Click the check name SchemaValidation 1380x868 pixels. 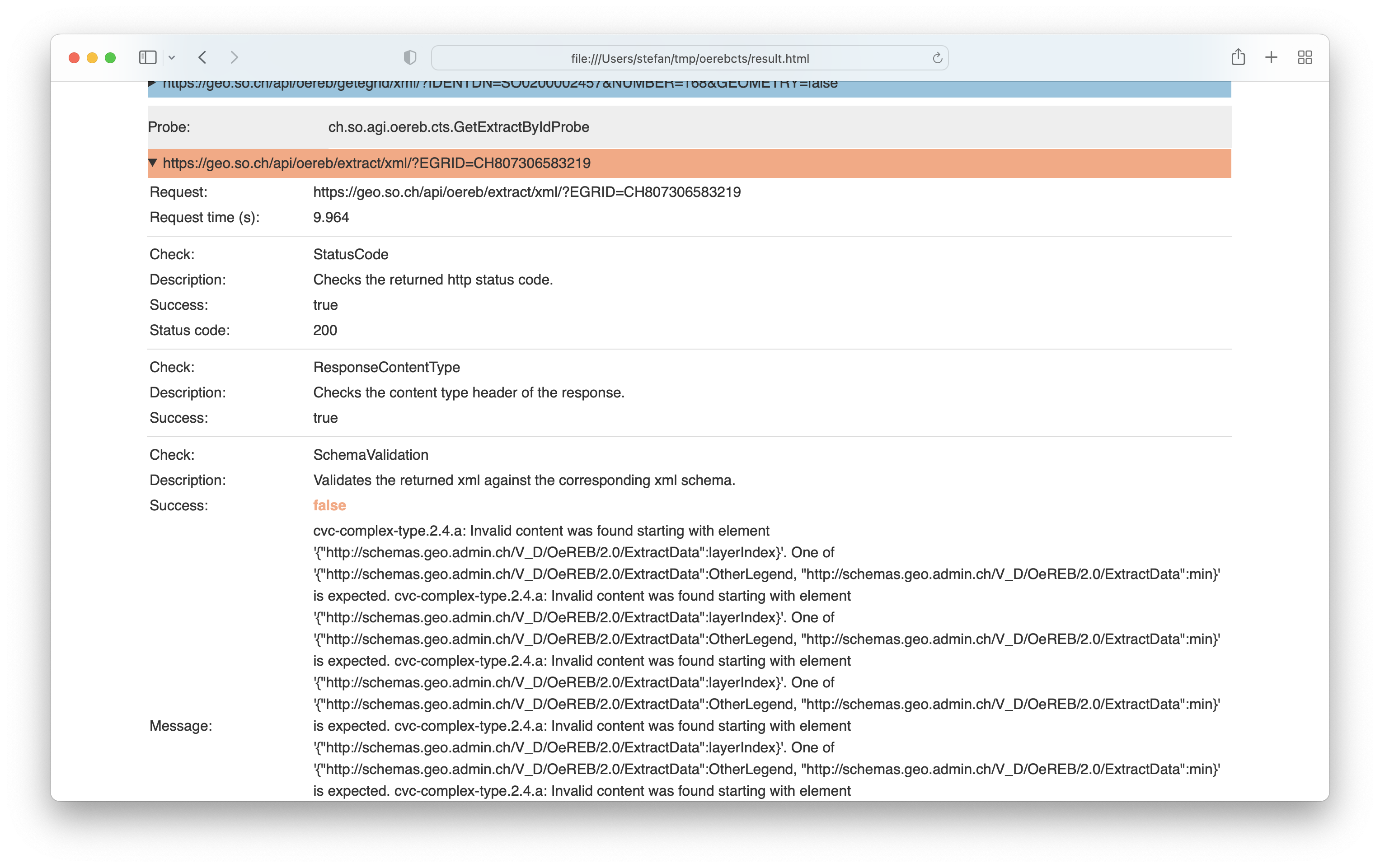click(x=371, y=455)
